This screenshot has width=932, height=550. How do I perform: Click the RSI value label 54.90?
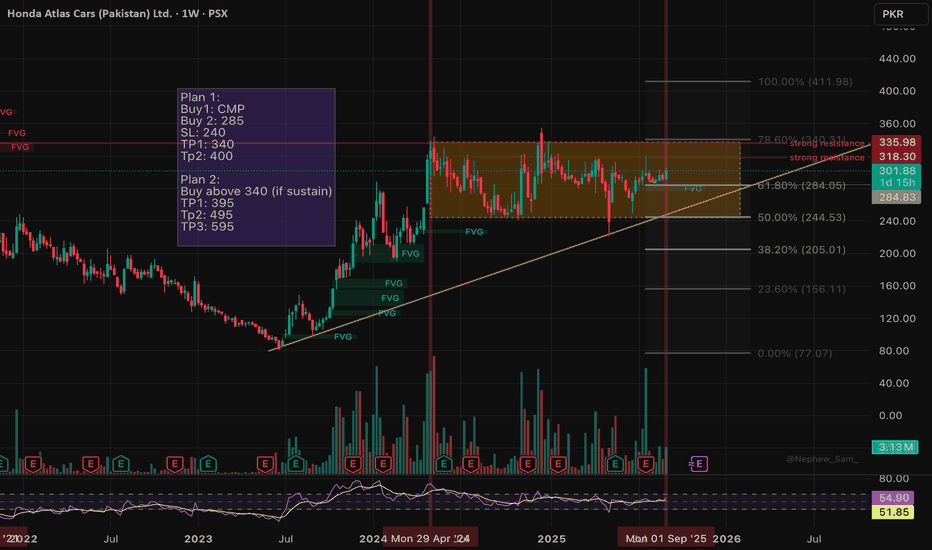tap(894, 498)
